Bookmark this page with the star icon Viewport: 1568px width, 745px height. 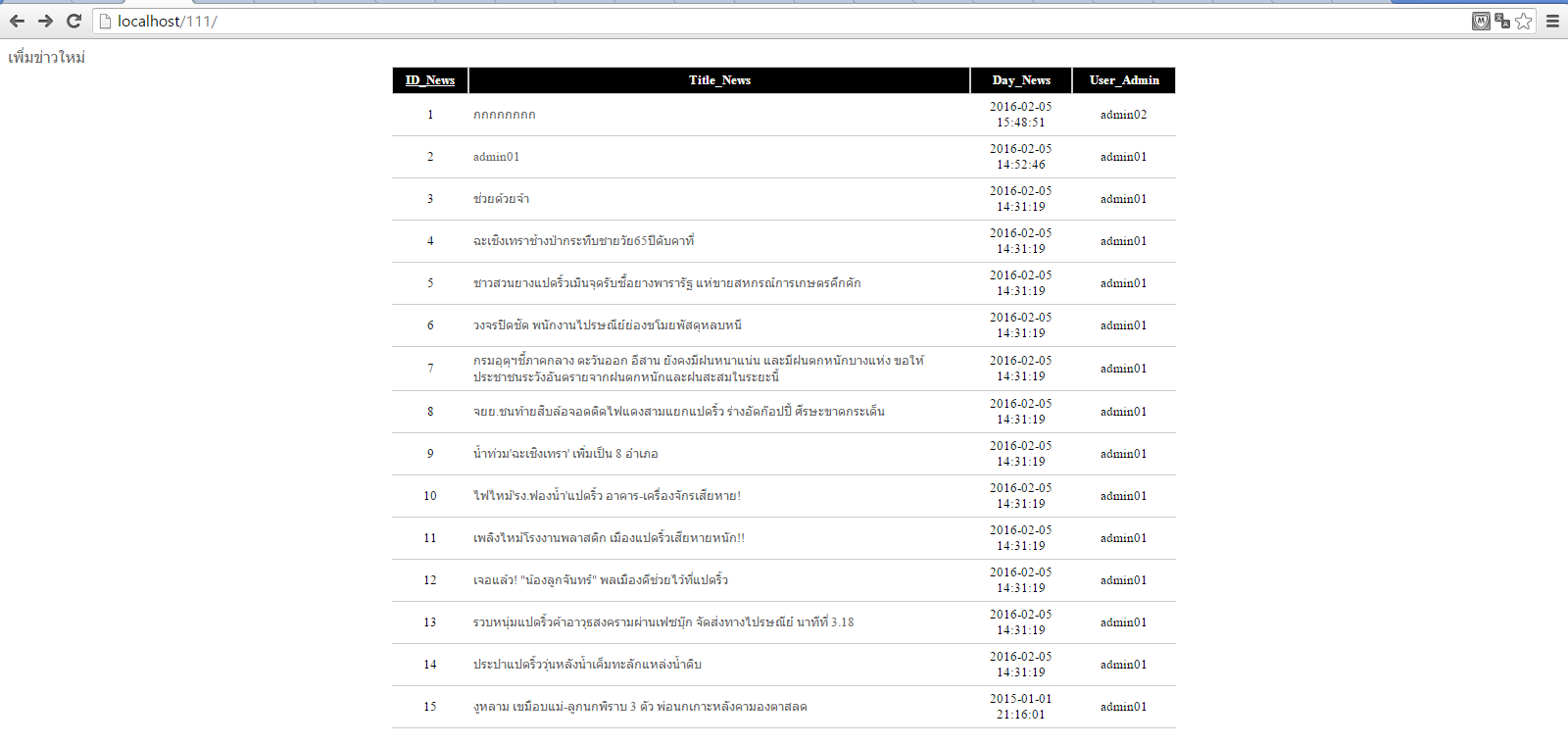[x=1524, y=21]
